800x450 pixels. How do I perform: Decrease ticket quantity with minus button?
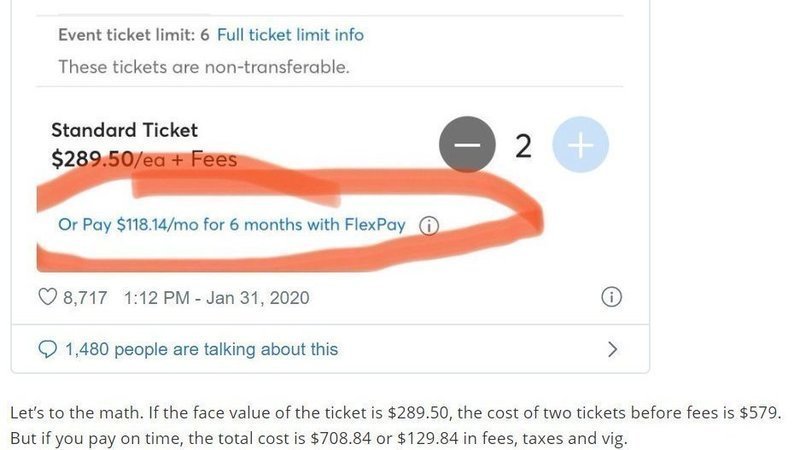coord(466,147)
